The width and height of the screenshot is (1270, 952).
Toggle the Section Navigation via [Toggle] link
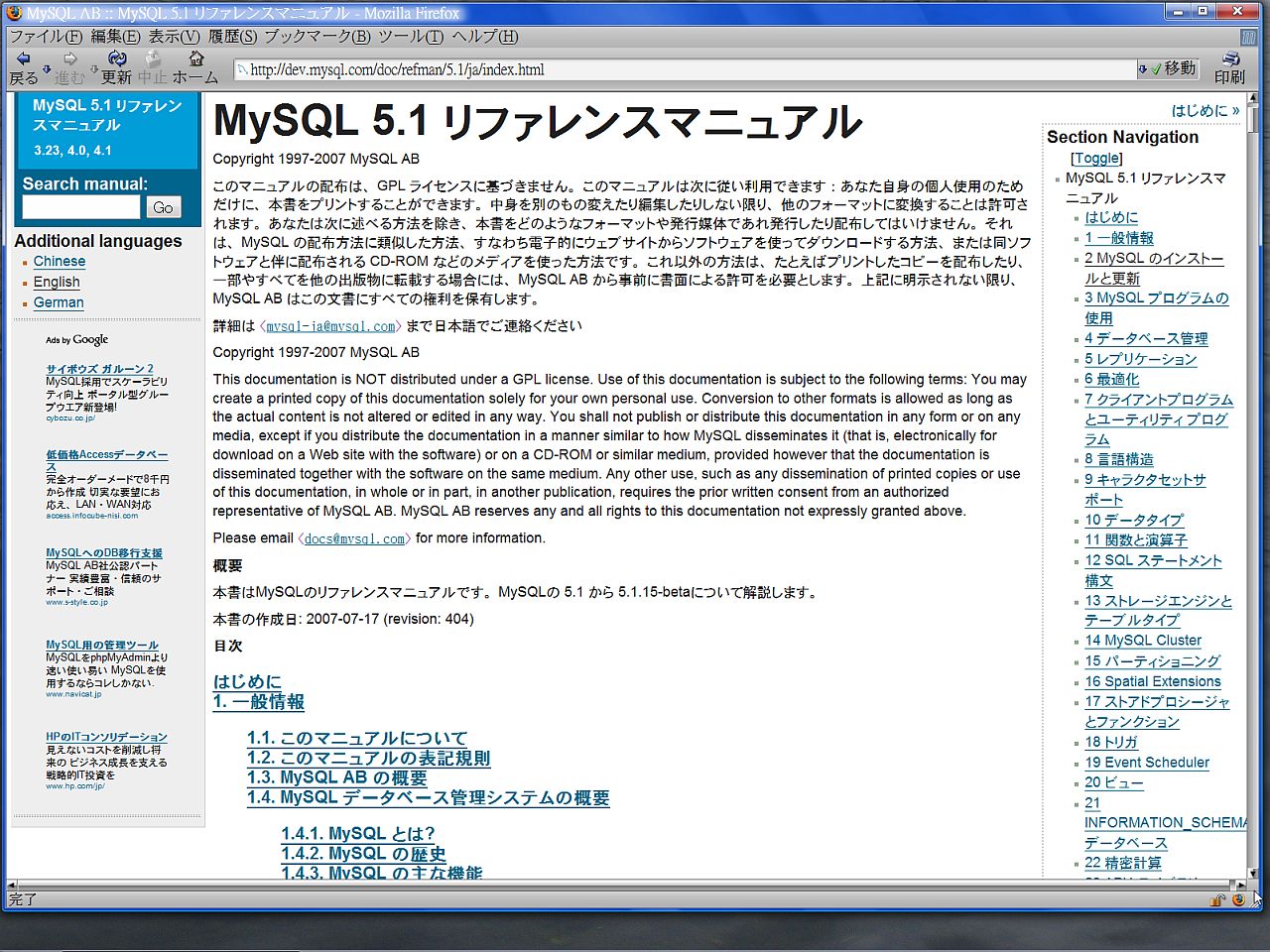(1096, 158)
